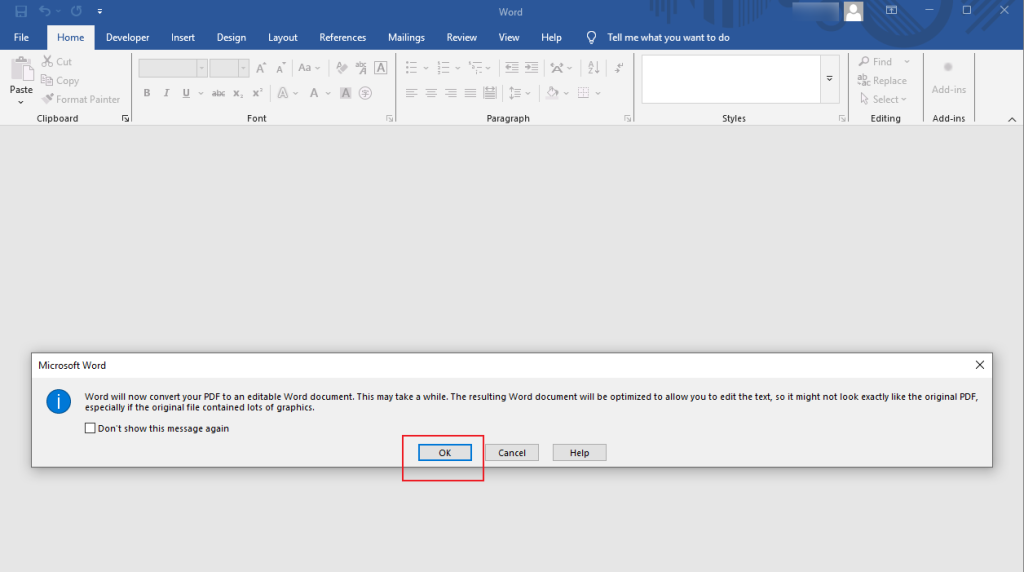Click the Sort icon
Image resolution: width=1024 pixels, height=572 pixels.
594,68
